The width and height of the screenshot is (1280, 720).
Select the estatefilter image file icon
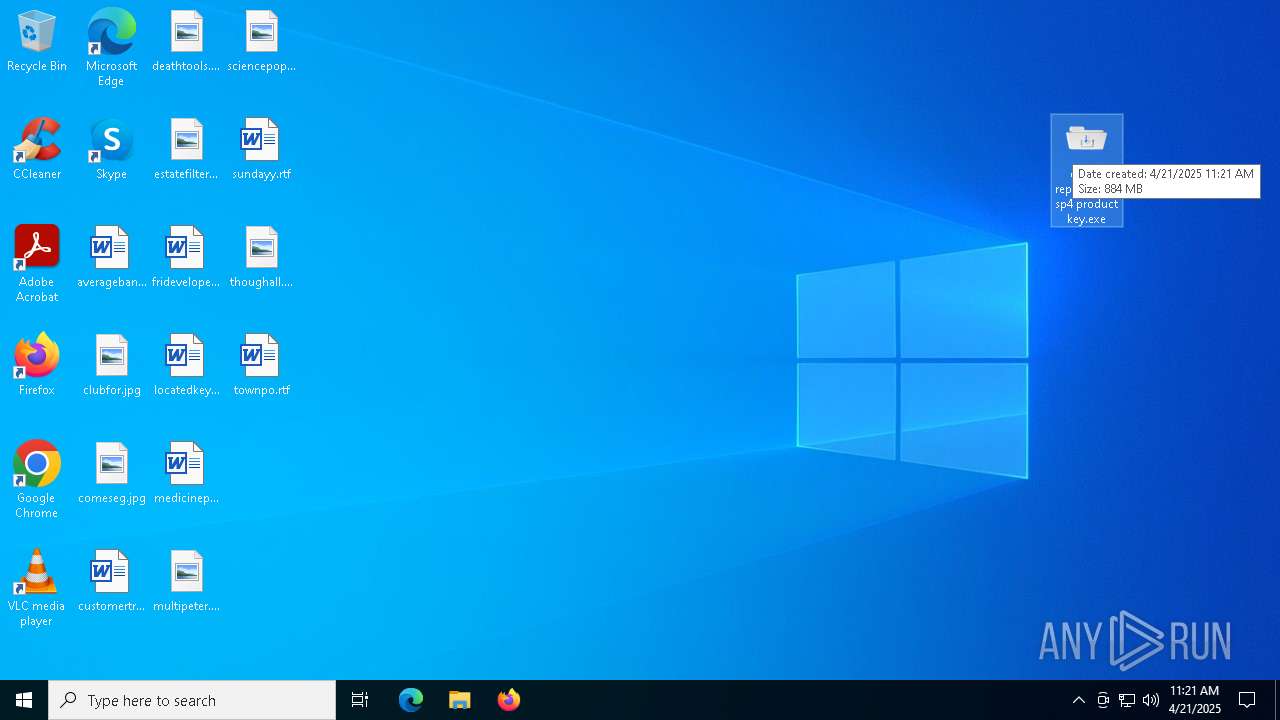pyautogui.click(x=186, y=150)
